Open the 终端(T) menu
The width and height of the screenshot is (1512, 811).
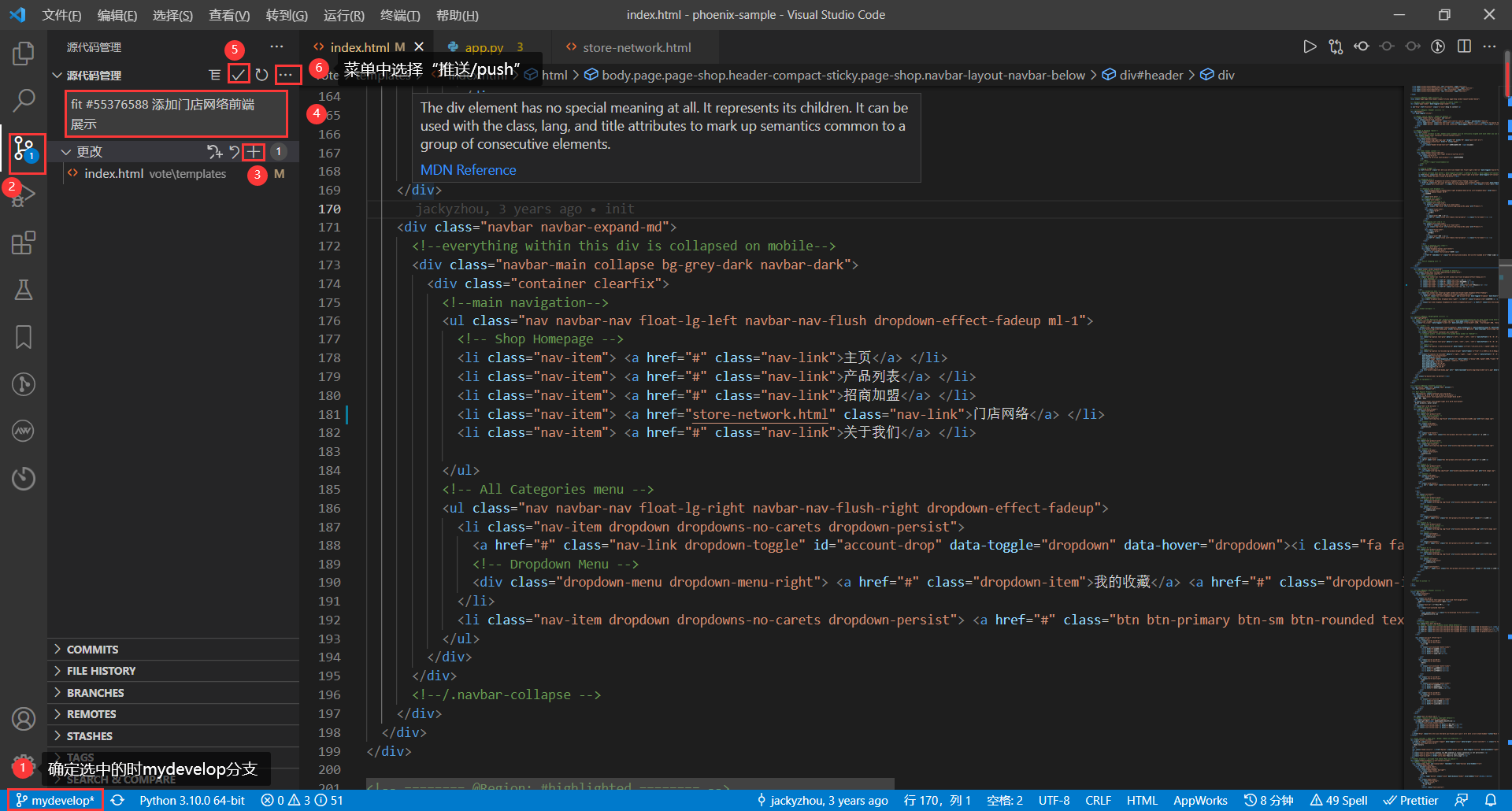point(399,15)
